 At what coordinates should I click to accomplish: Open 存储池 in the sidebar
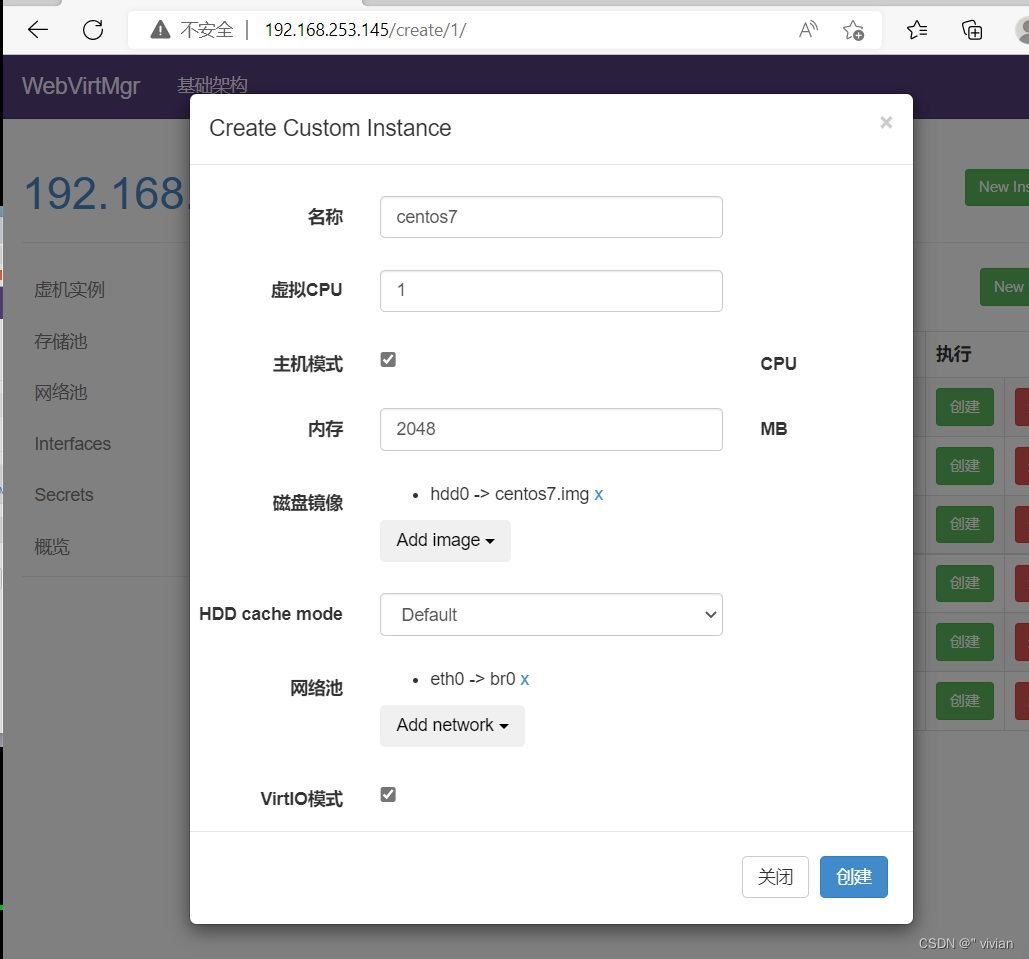coord(60,341)
